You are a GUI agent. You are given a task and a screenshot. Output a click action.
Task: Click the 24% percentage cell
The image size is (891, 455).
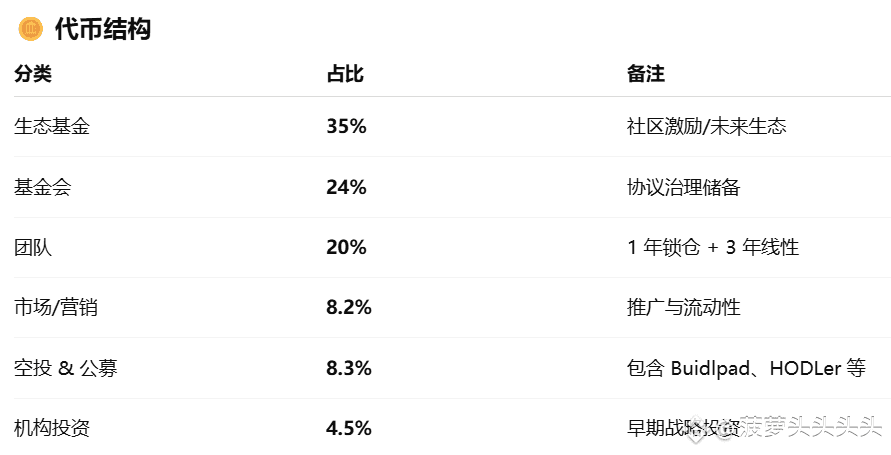pyautogui.click(x=346, y=187)
